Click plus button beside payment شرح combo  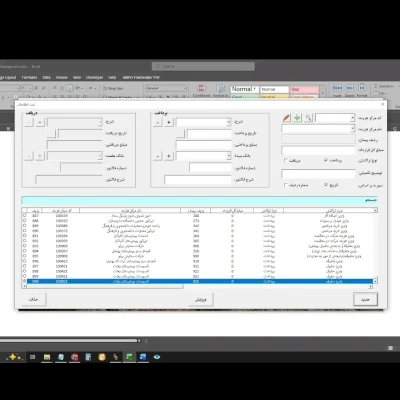click(x=169, y=122)
